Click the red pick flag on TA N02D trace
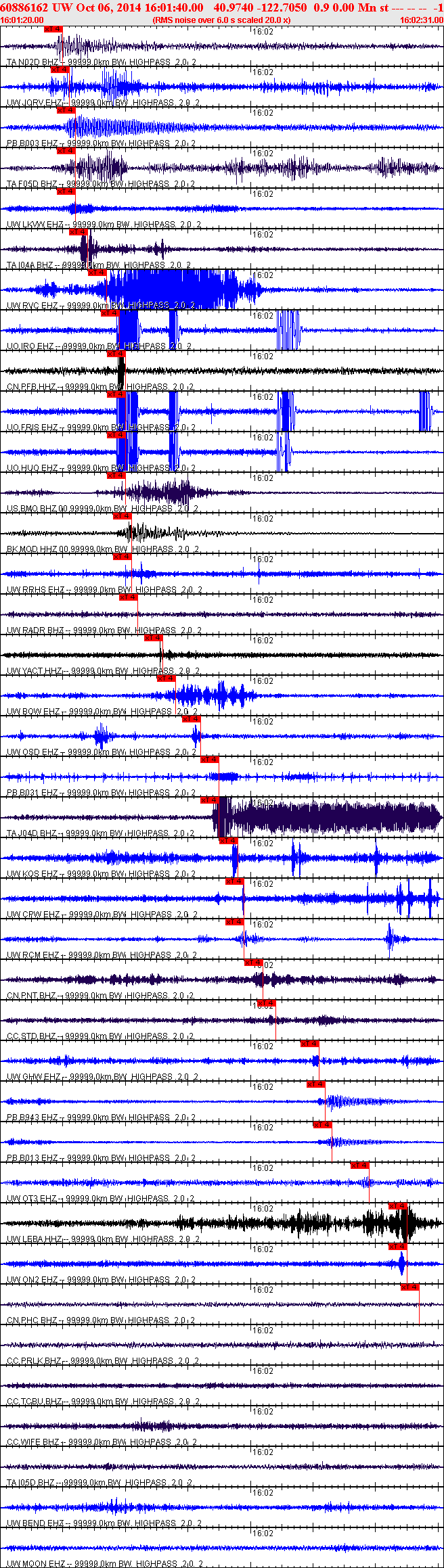 (53, 29)
